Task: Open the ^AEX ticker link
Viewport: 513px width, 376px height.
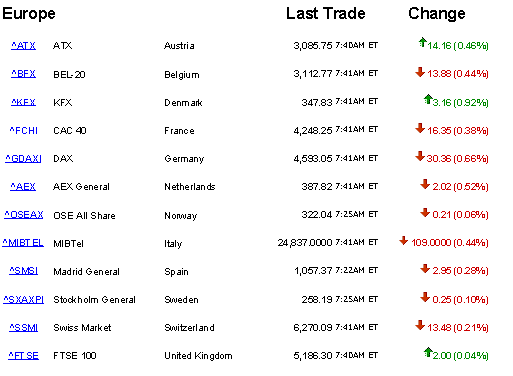Action: pyautogui.click(x=23, y=187)
